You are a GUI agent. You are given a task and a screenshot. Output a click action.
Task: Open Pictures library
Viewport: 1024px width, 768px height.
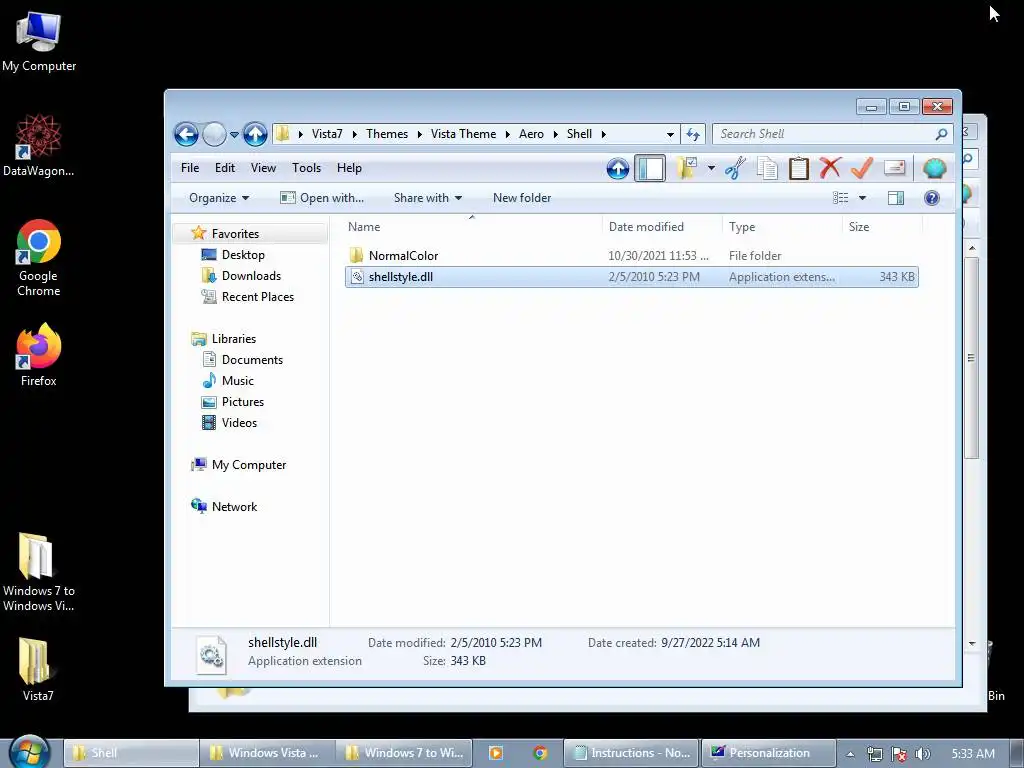click(x=243, y=402)
